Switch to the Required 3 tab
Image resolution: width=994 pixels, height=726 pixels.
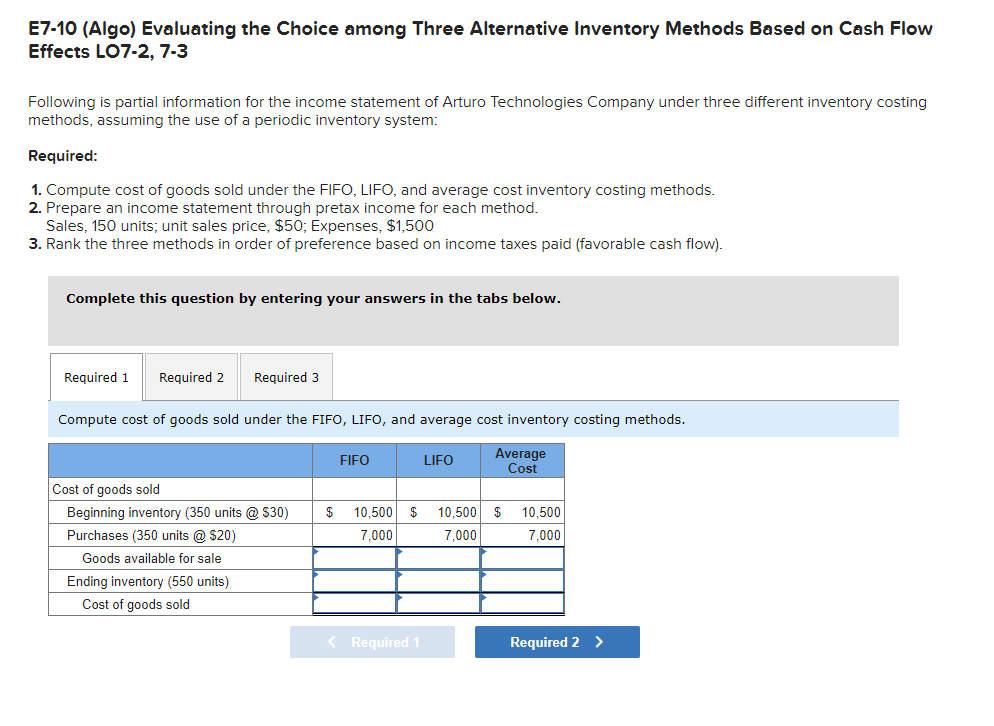[x=286, y=377]
